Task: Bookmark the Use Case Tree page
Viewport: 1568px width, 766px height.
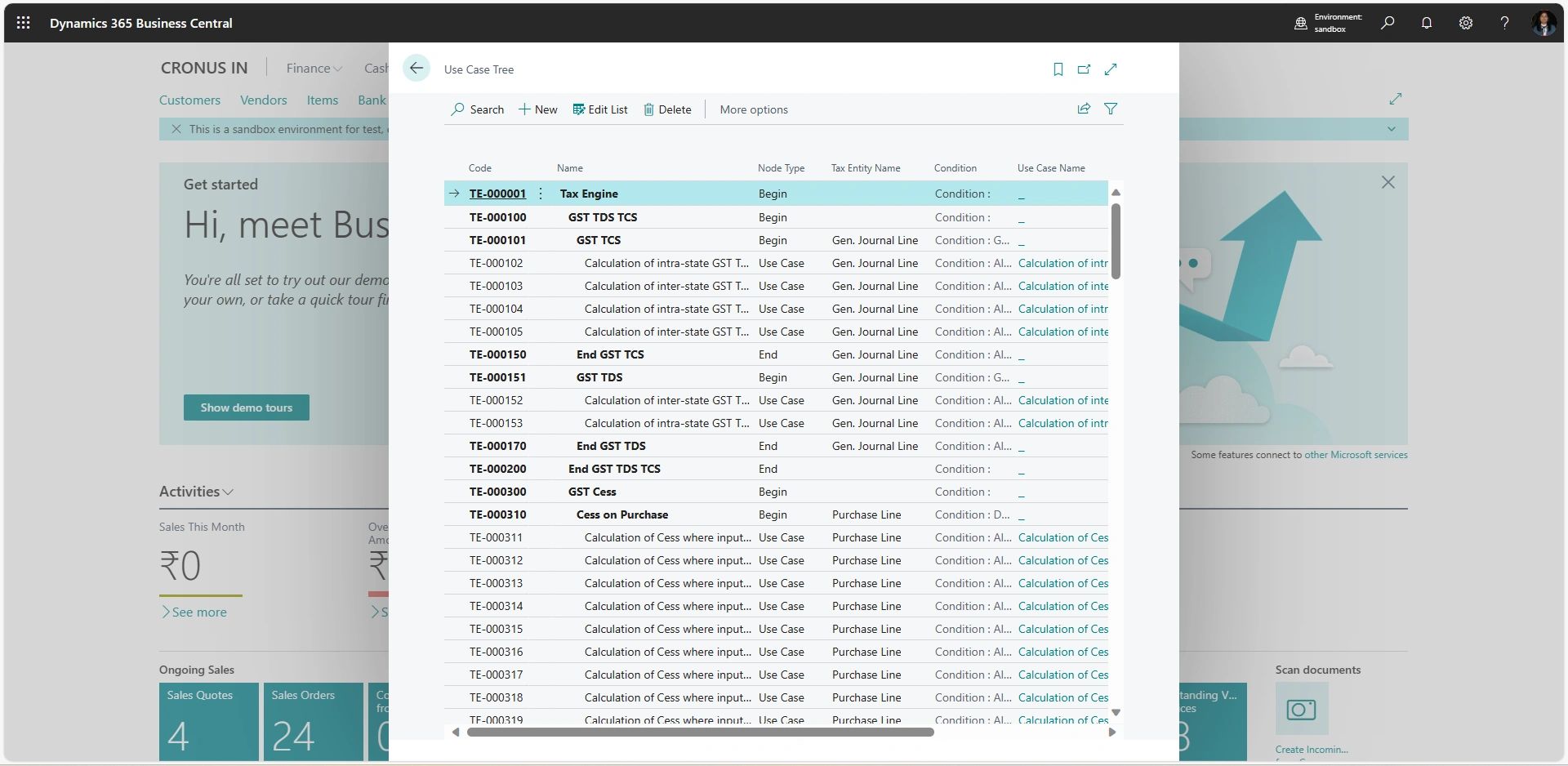Action: tap(1058, 69)
